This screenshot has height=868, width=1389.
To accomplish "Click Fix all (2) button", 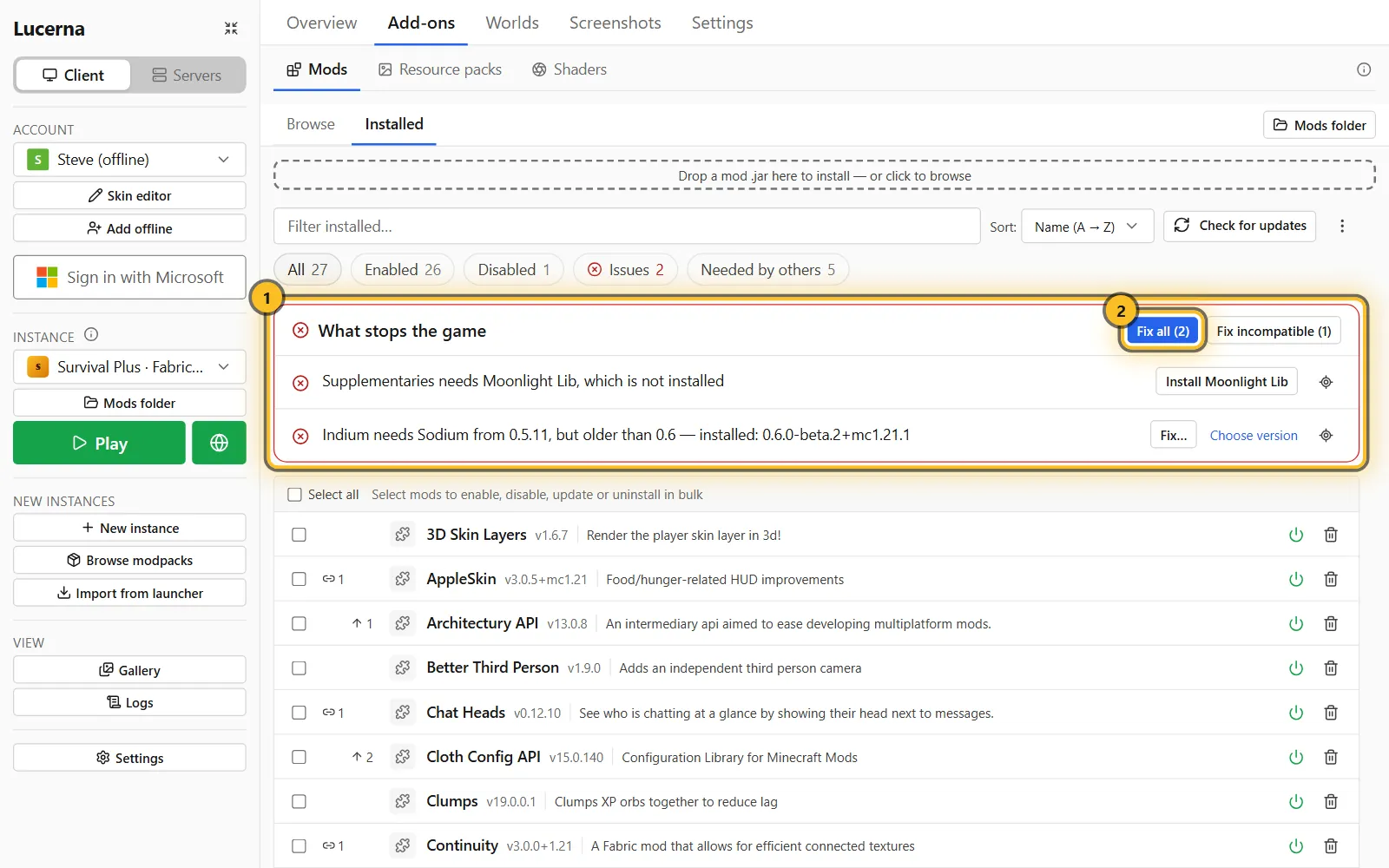I will tap(1162, 331).
